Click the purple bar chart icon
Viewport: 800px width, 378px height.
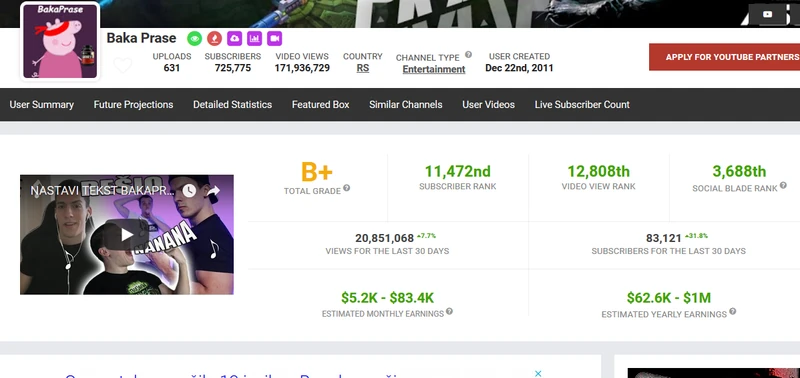[254, 38]
